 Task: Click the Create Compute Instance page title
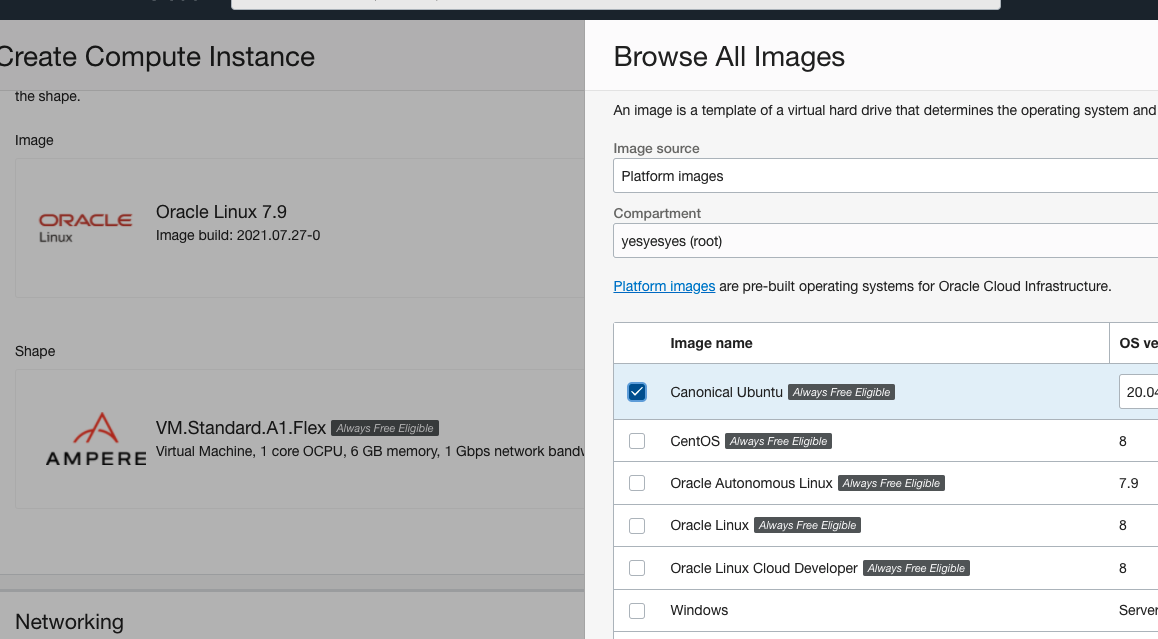click(x=157, y=57)
